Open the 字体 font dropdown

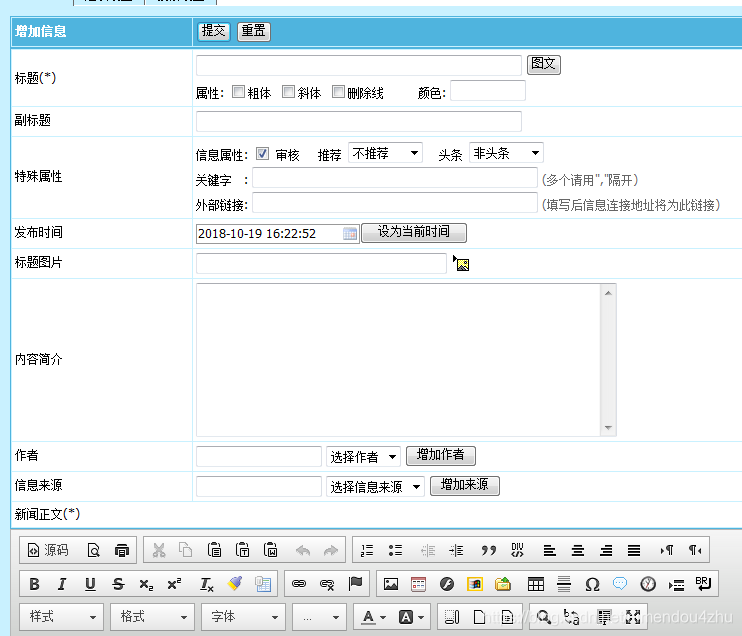(243, 617)
